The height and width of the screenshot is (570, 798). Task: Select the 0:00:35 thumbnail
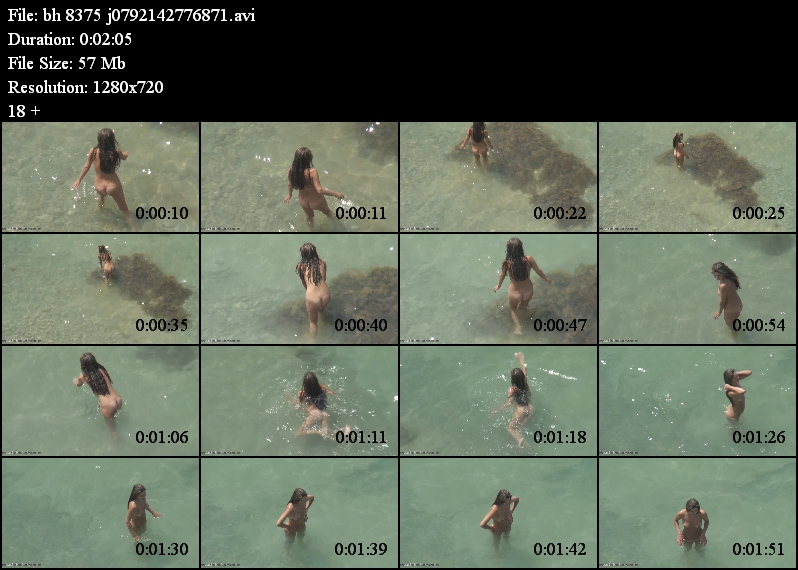(x=101, y=289)
